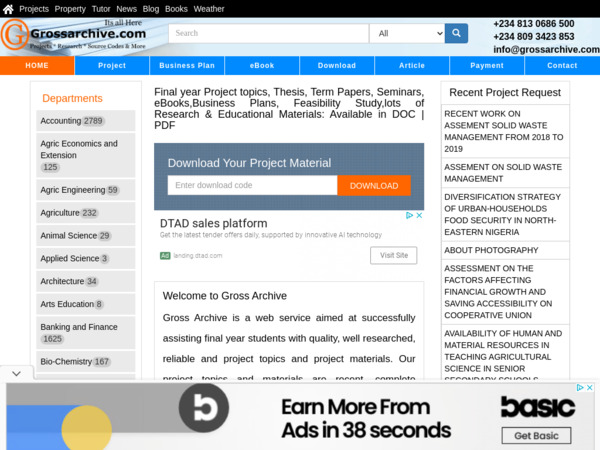Open Availability of Human and Material Resources
The image size is (600, 450).
coord(505,352)
